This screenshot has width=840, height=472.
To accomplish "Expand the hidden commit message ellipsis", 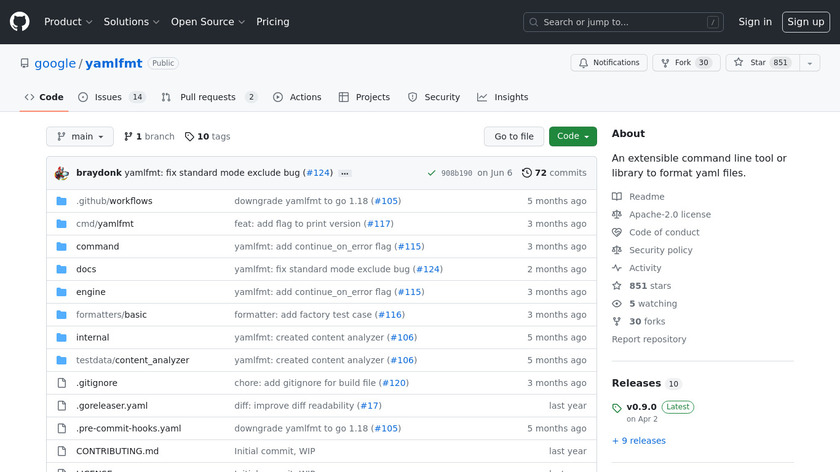I will coord(345,173).
